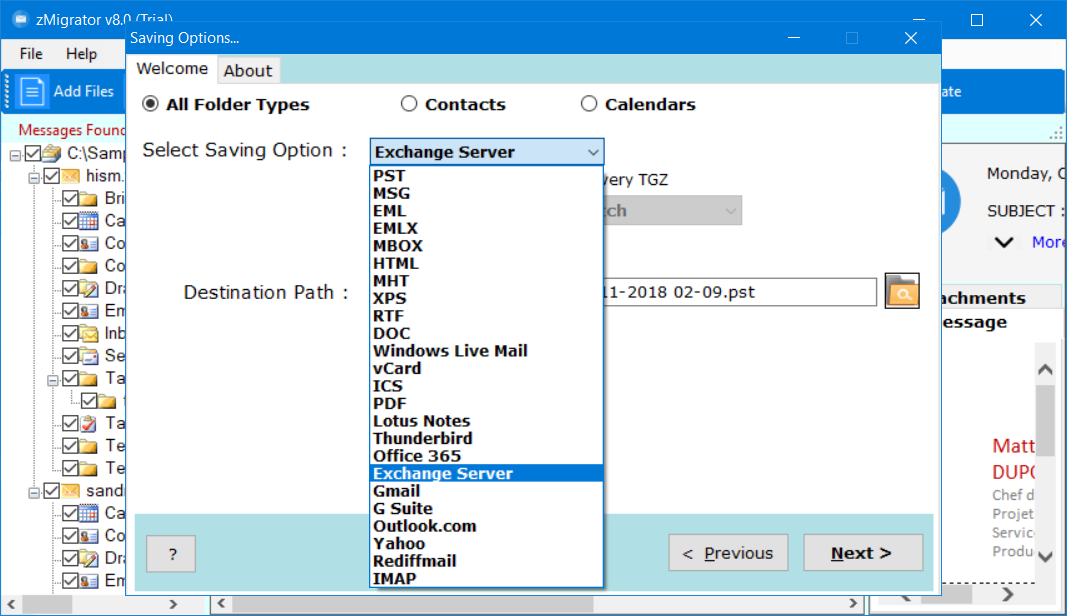
Task: Click the inbox icon beside 'Inb'
Action: 88,333
